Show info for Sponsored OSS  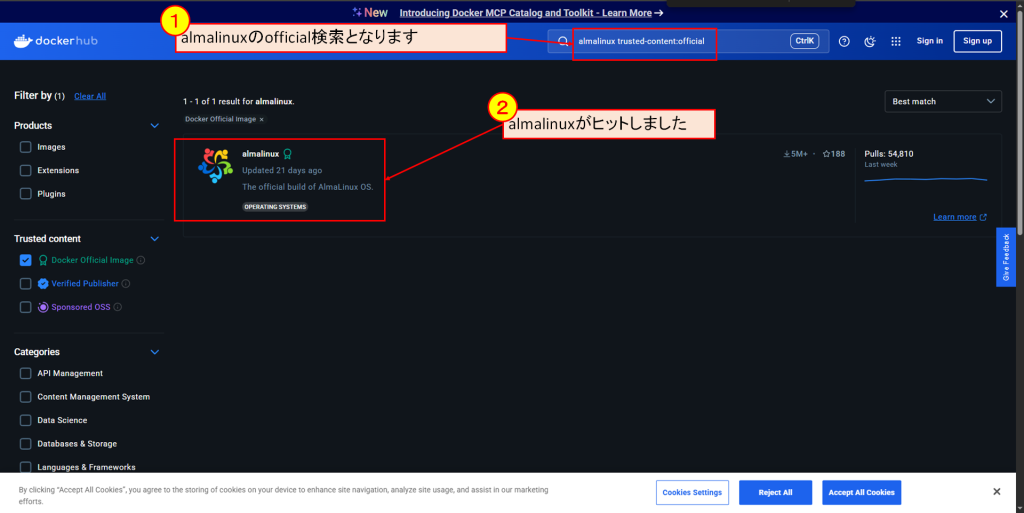[x=118, y=307]
